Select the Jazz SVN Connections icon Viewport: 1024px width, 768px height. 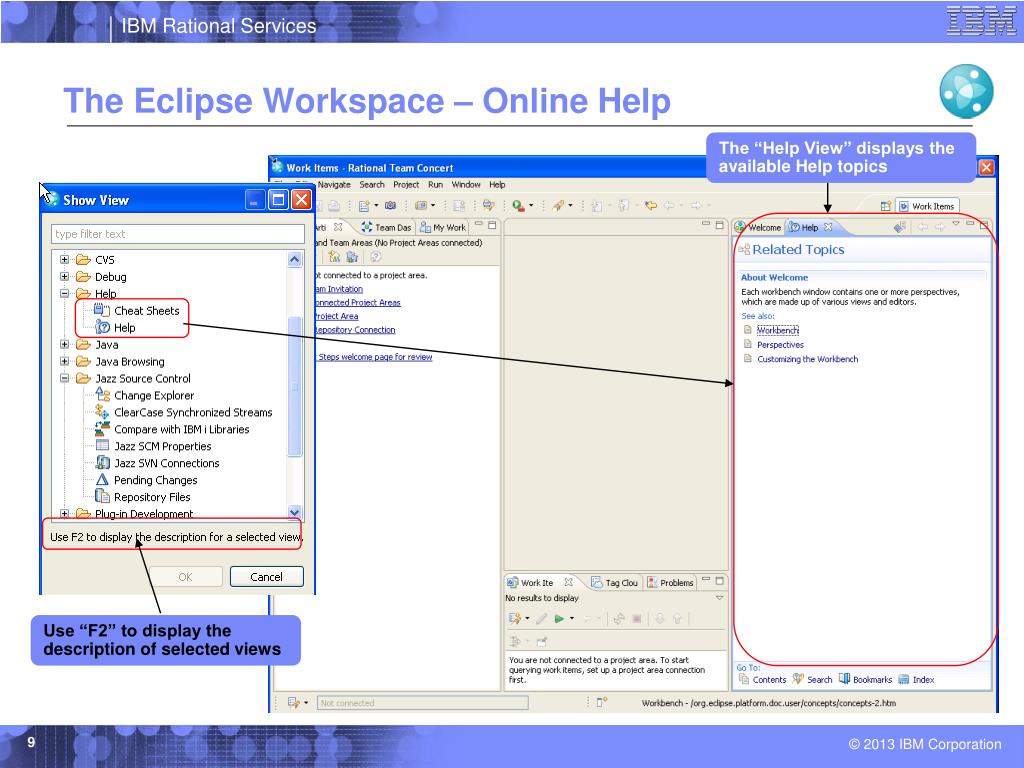[x=103, y=462]
